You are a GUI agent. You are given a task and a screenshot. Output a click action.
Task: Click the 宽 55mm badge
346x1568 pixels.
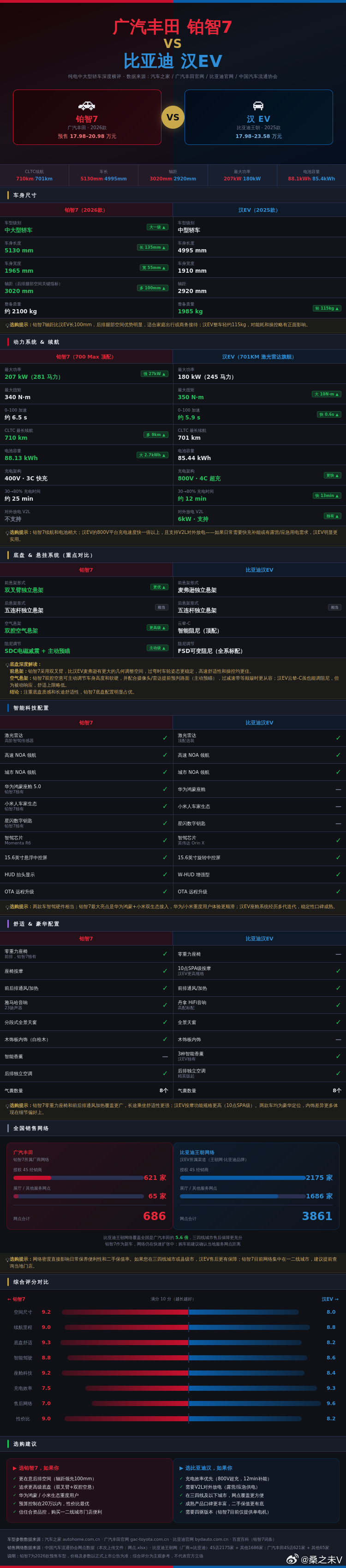point(154,268)
